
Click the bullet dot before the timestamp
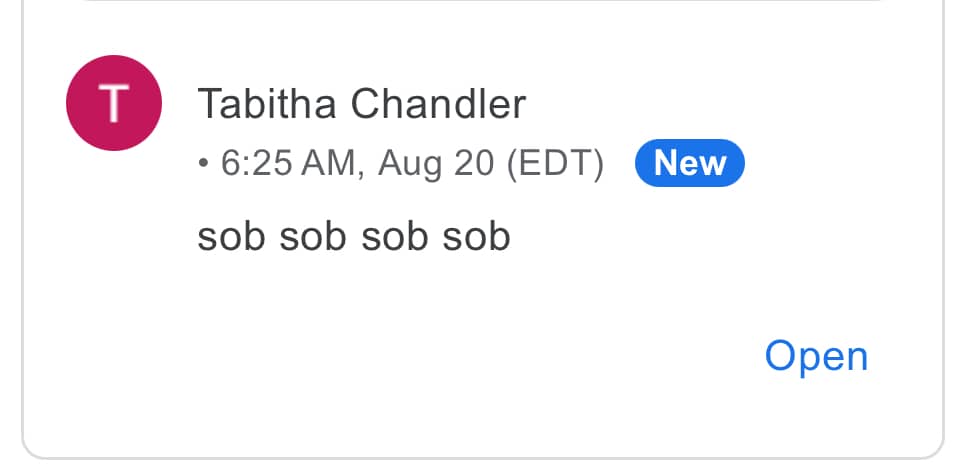[x=203, y=163]
